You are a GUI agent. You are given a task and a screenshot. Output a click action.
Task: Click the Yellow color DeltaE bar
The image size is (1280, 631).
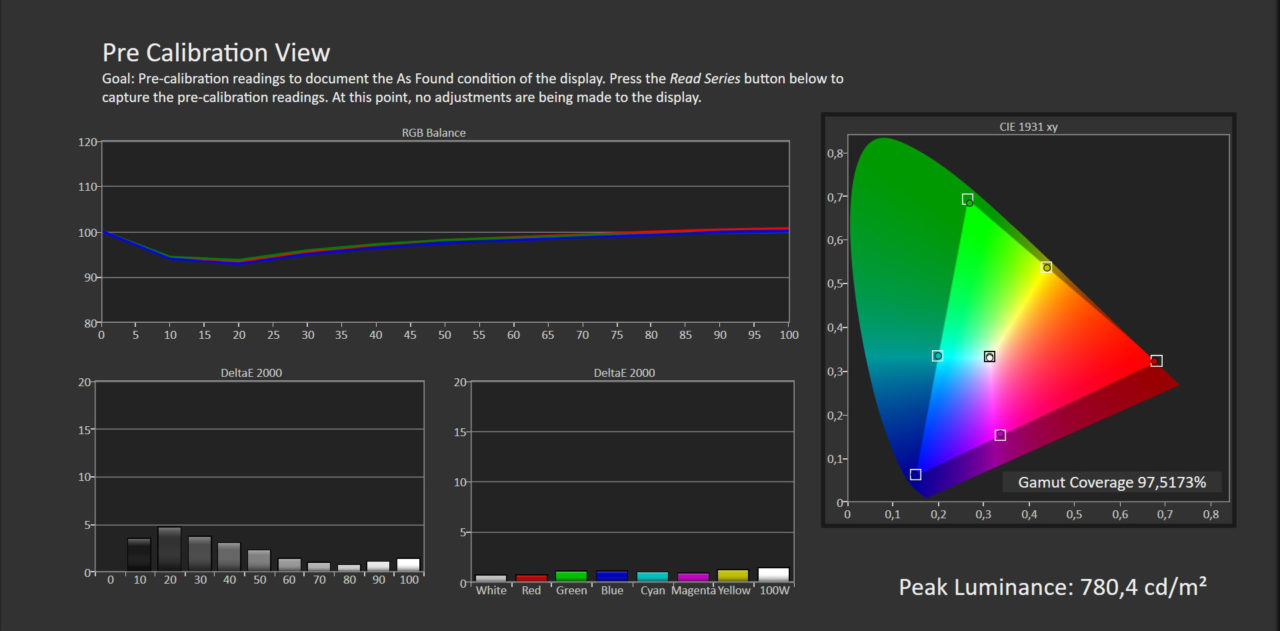(x=733, y=576)
